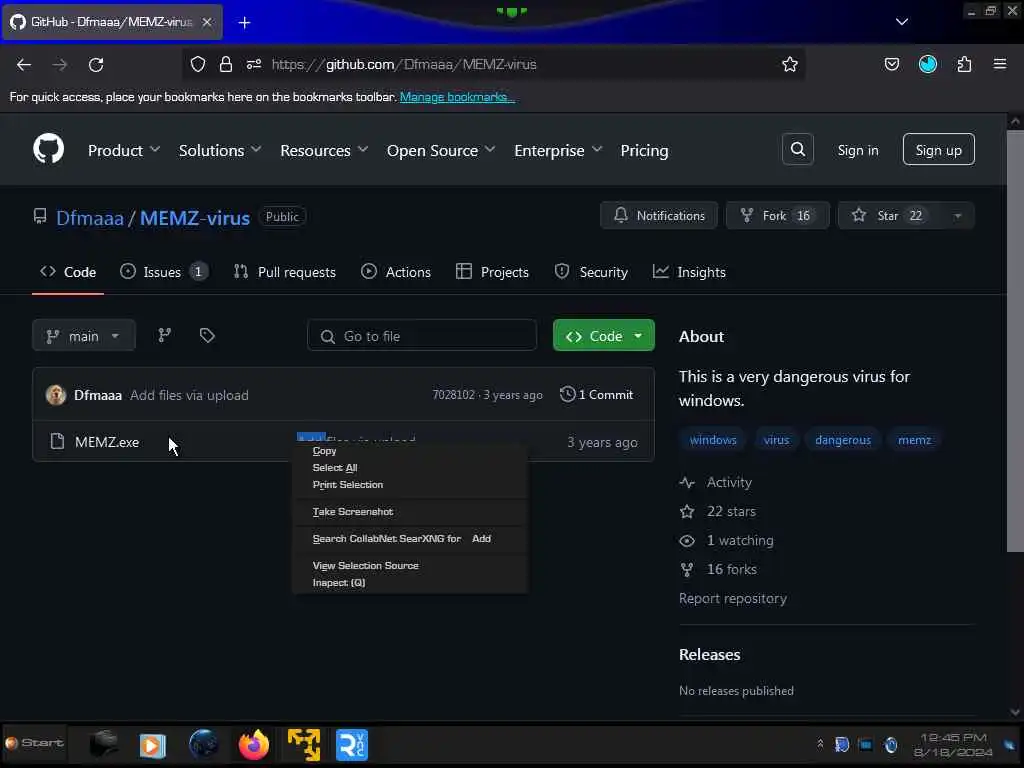Open the site permissions icon in the address bar
Image resolution: width=1024 pixels, height=768 pixels.
(254, 64)
